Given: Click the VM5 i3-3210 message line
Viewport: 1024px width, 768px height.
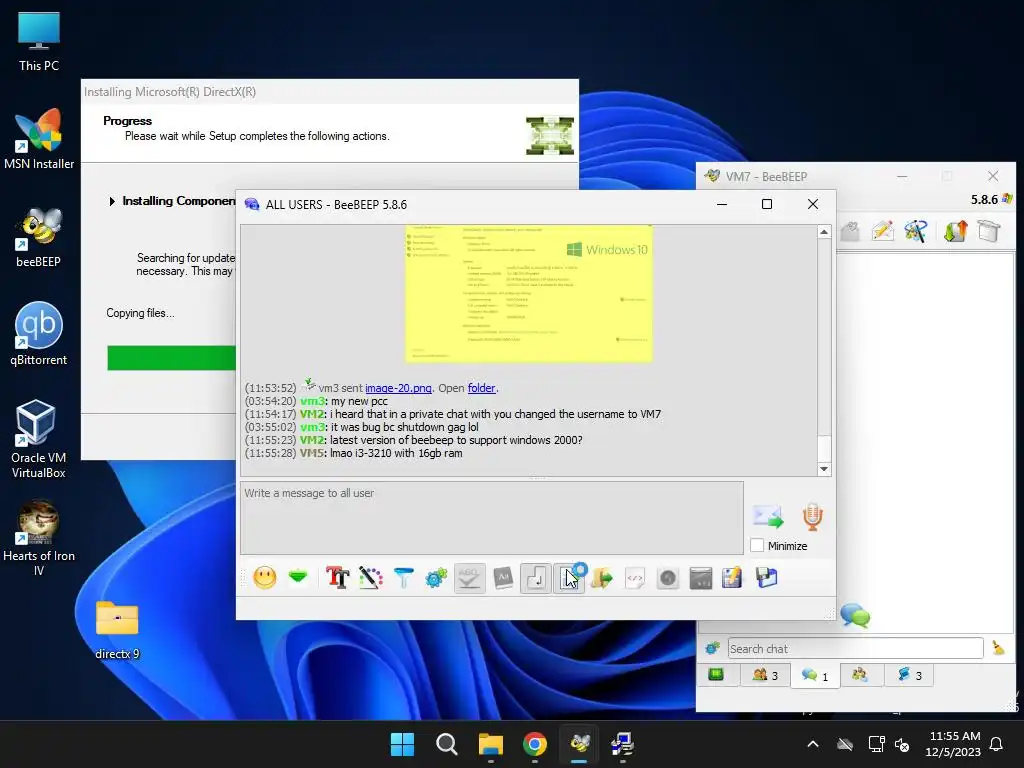Looking at the screenshot, I should coord(353,453).
